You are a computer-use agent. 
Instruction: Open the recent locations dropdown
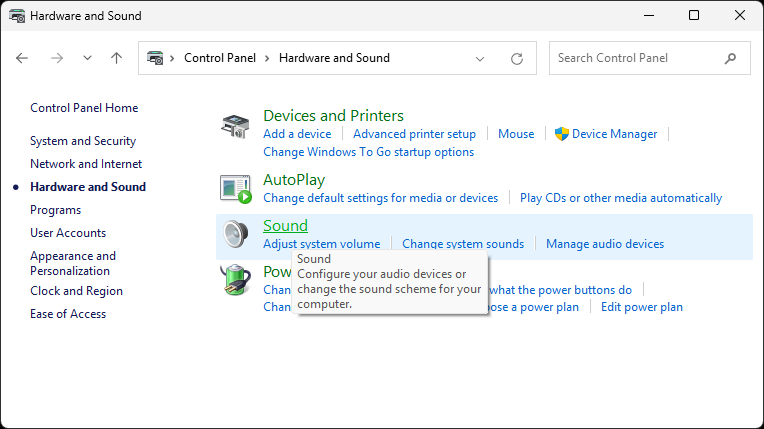[x=87, y=58]
